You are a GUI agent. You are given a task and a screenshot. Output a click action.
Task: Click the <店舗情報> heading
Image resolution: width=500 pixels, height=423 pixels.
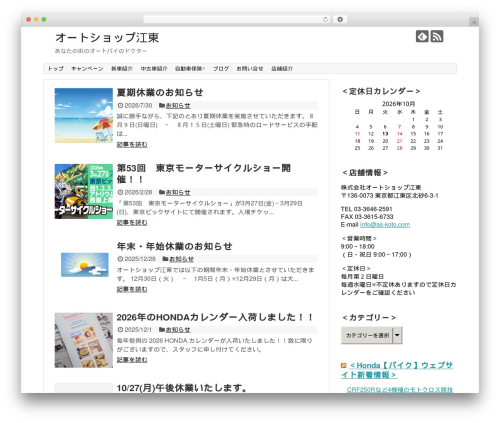coord(365,173)
